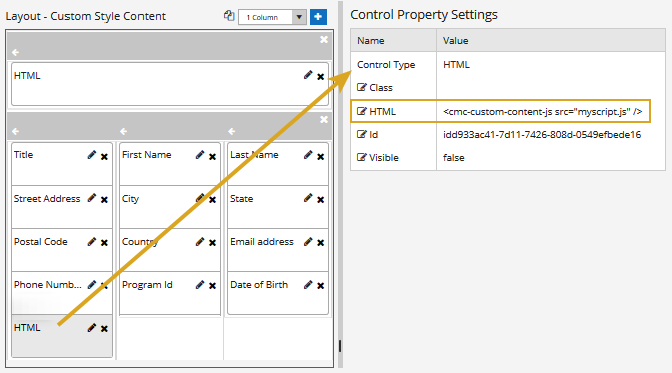Close the second layout row section
Viewport: 672px width, 373px height.
[324, 119]
